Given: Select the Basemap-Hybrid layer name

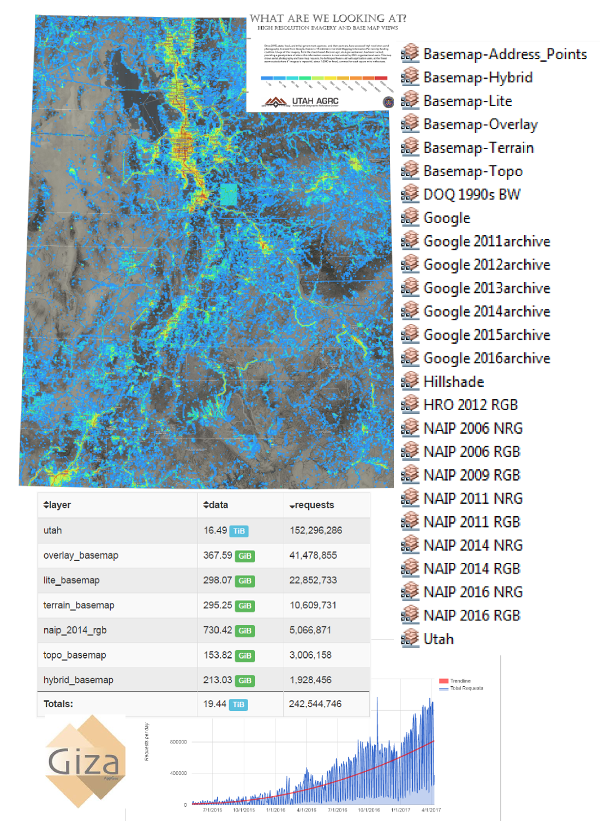Looking at the screenshot, I should point(478,77).
